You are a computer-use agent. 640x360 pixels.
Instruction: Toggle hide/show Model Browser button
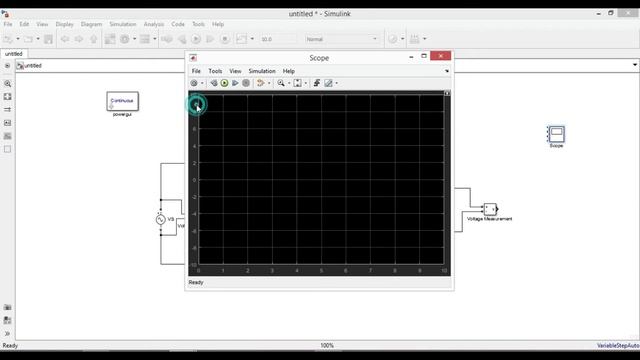pyautogui.click(x=7, y=66)
